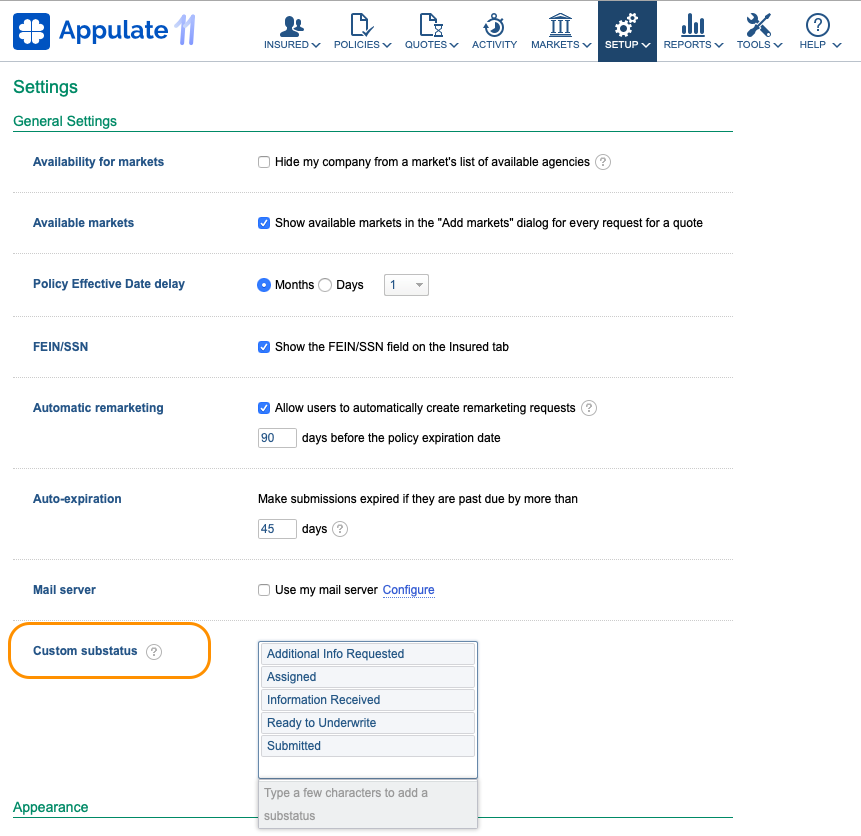Open the Policy Effective Date delay number dropdown
This screenshot has height=836, width=861.
406,285
